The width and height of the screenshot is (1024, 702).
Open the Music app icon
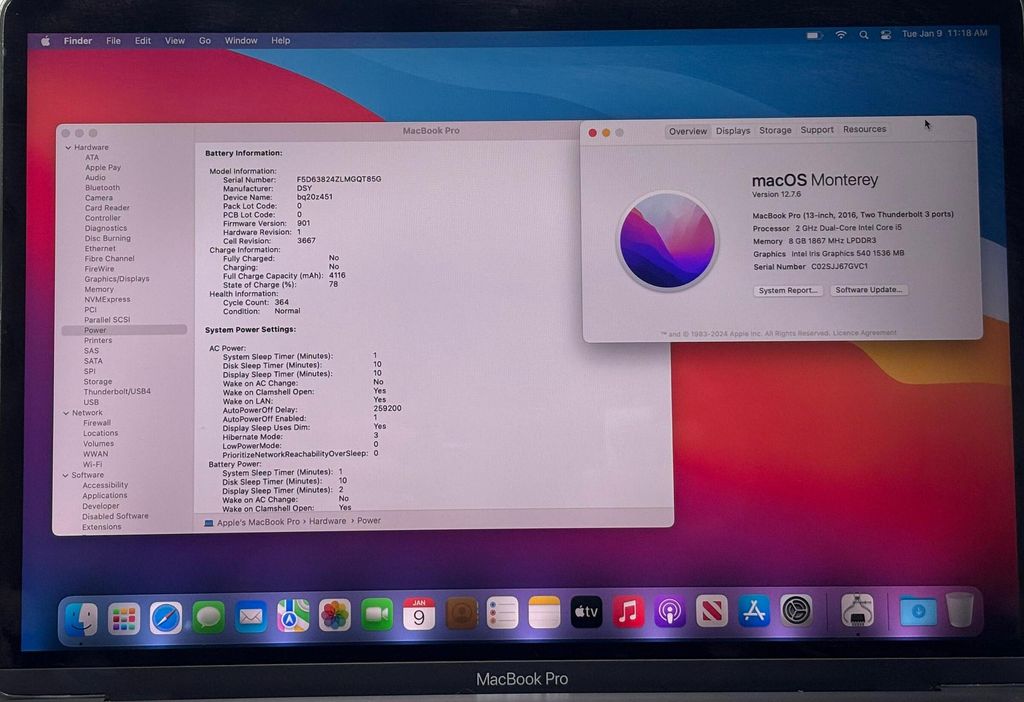click(x=628, y=612)
